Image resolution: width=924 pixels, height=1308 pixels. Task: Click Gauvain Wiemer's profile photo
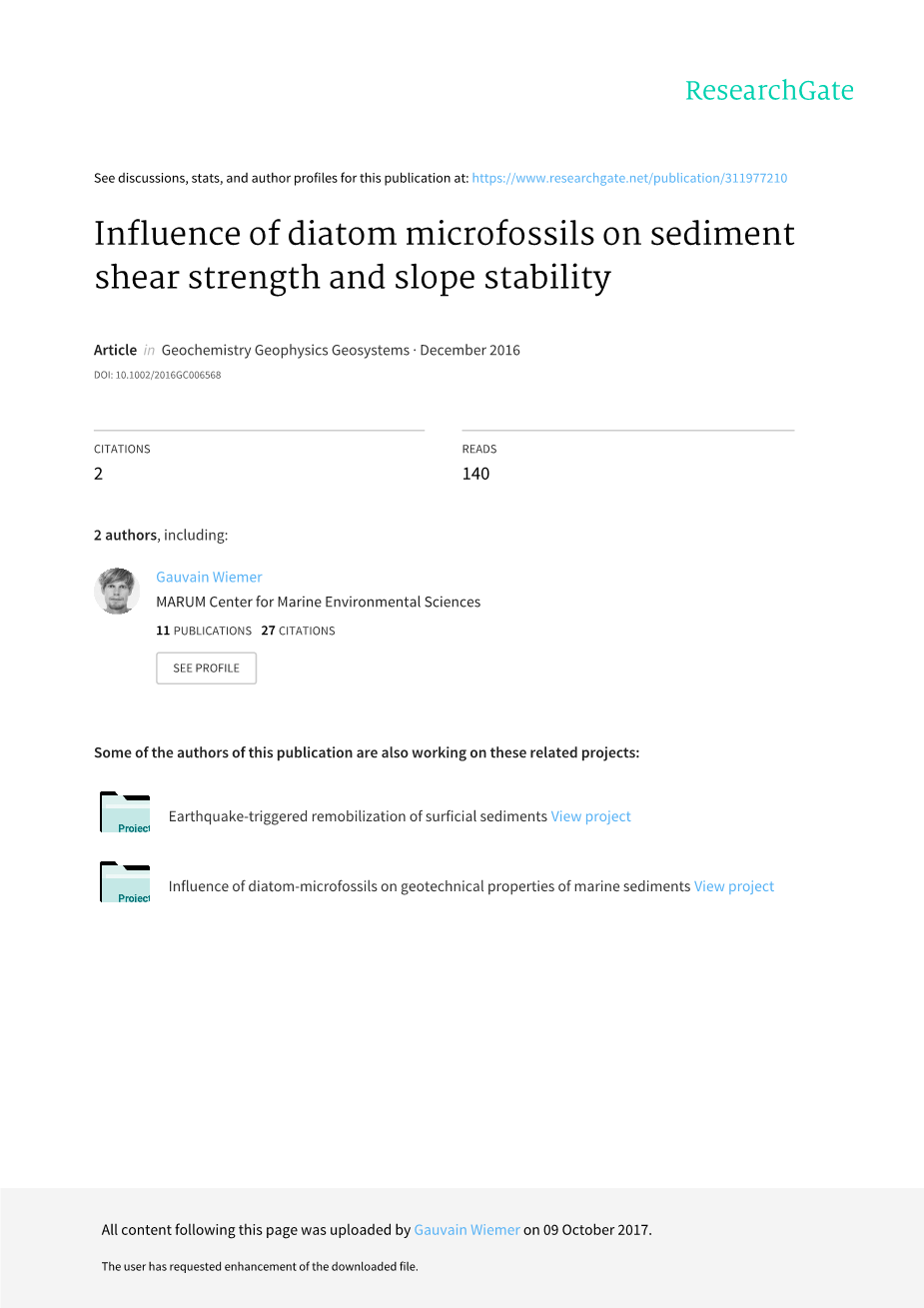(x=117, y=591)
